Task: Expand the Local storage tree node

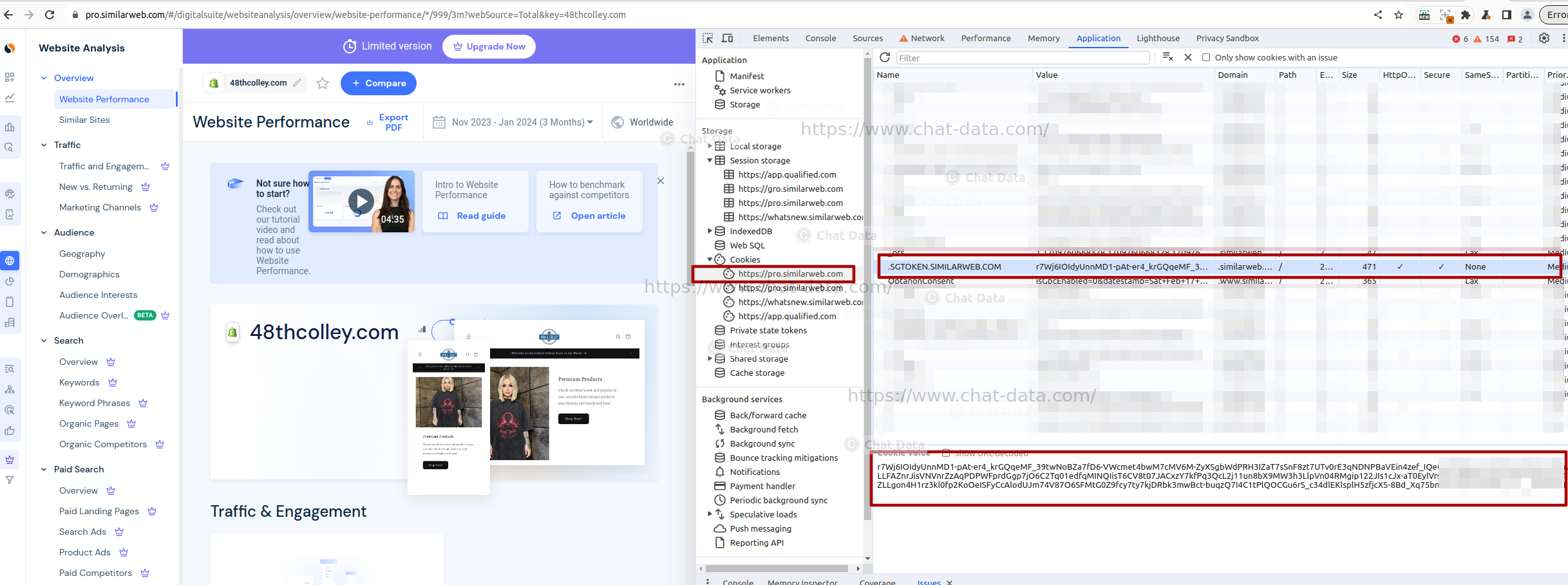Action: (710, 146)
